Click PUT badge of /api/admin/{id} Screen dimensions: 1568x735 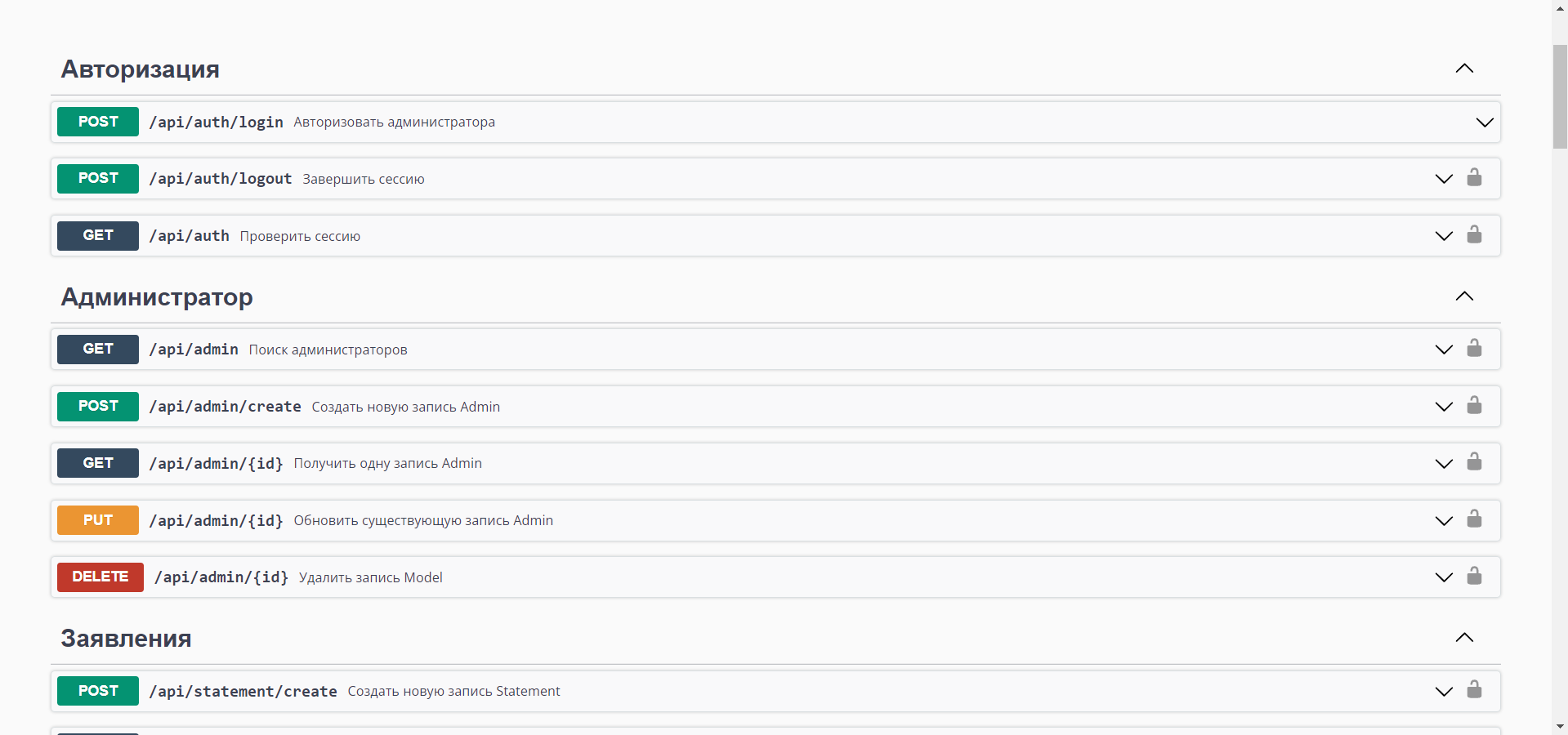click(x=98, y=520)
